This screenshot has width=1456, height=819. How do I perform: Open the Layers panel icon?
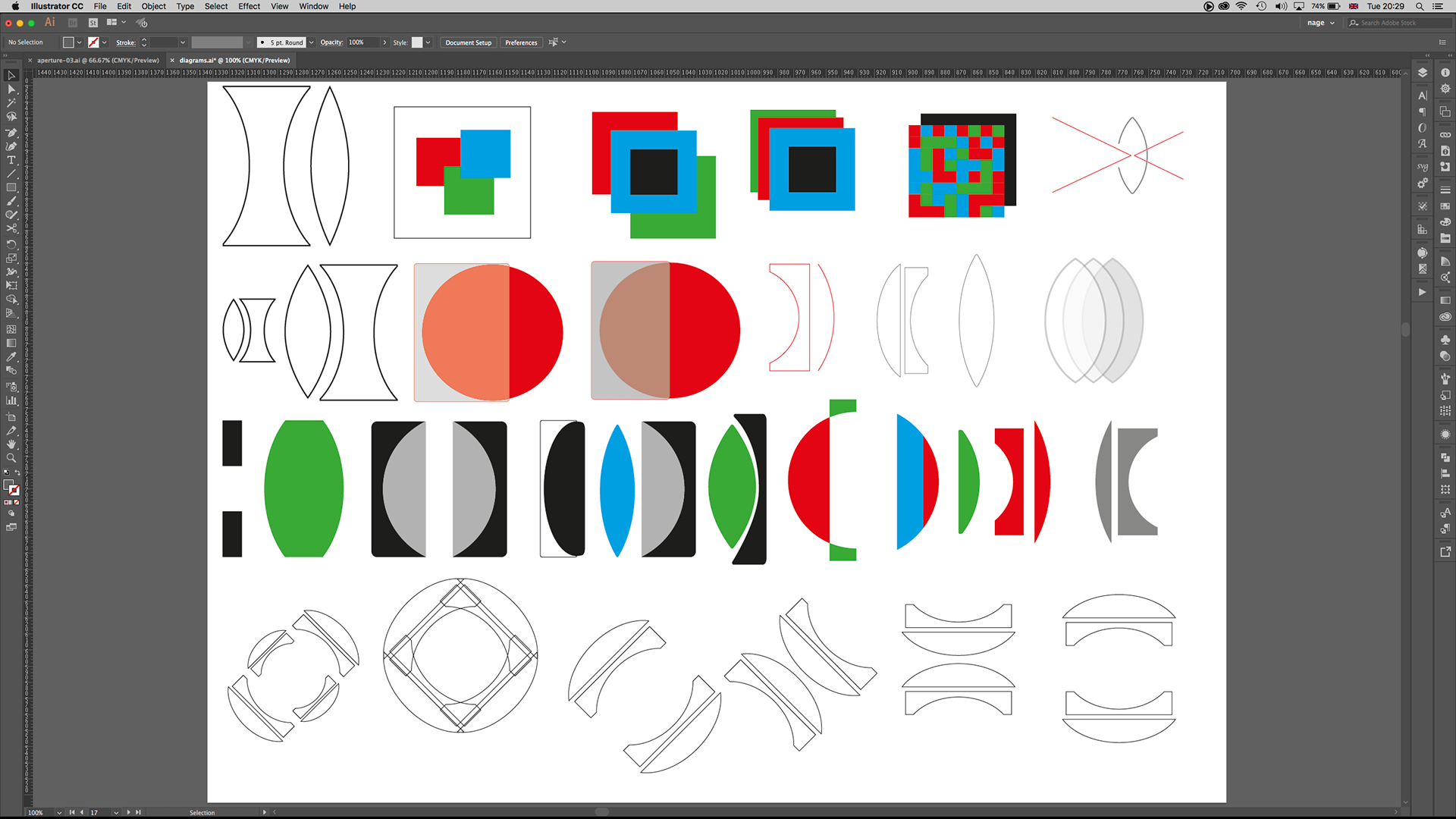(x=1423, y=73)
